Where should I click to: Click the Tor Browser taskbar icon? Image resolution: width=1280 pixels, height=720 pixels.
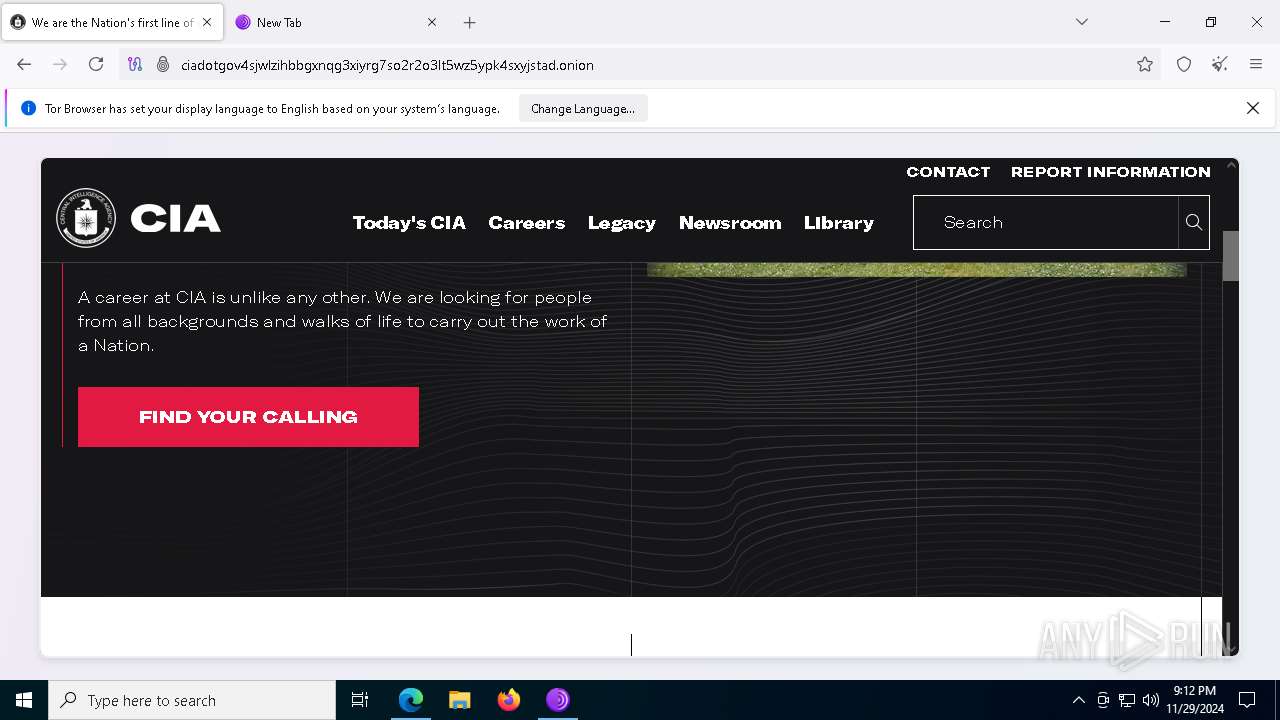(x=558, y=700)
